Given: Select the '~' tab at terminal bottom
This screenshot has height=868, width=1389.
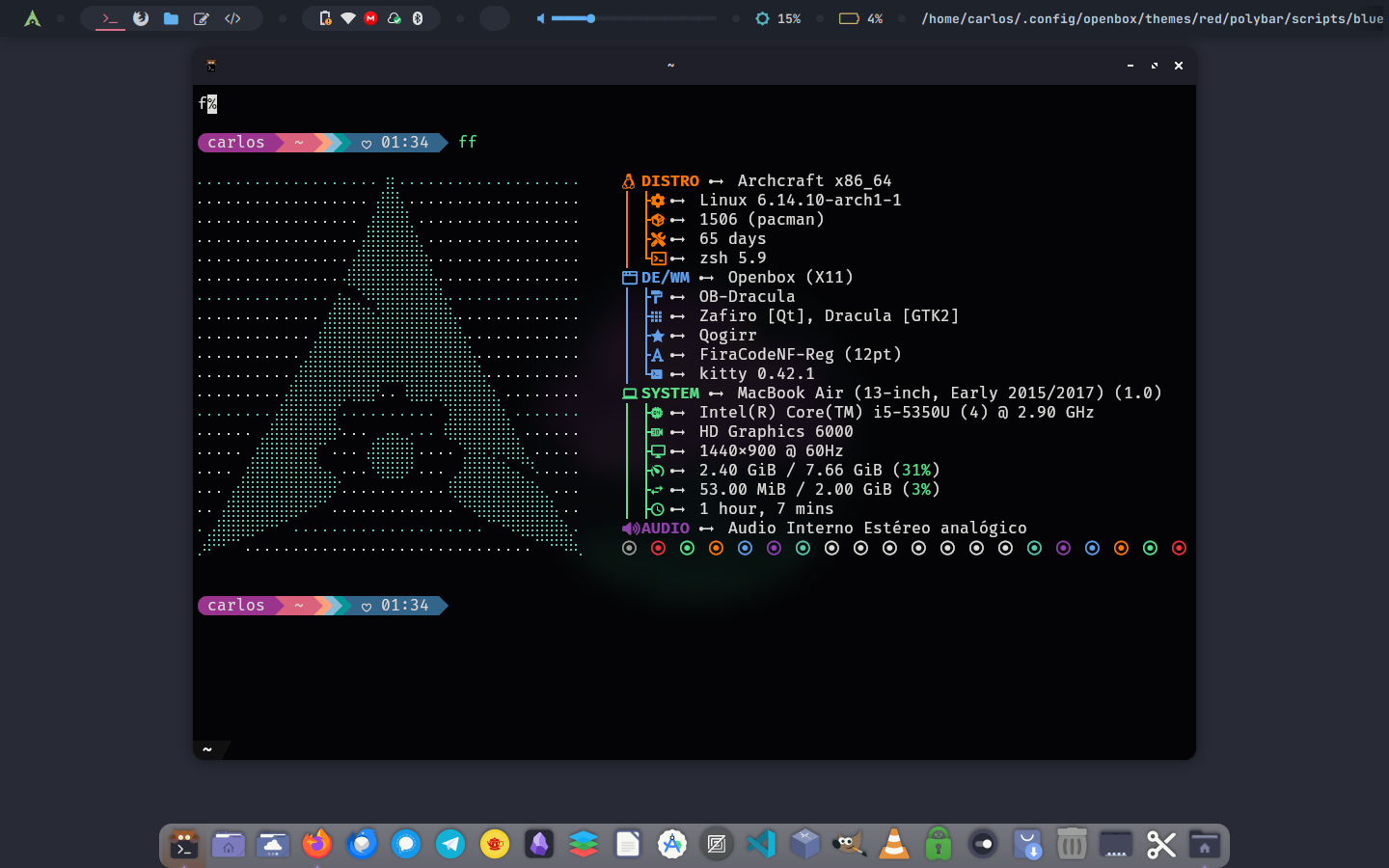Looking at the screenshot, I should (x=207, y=749).
